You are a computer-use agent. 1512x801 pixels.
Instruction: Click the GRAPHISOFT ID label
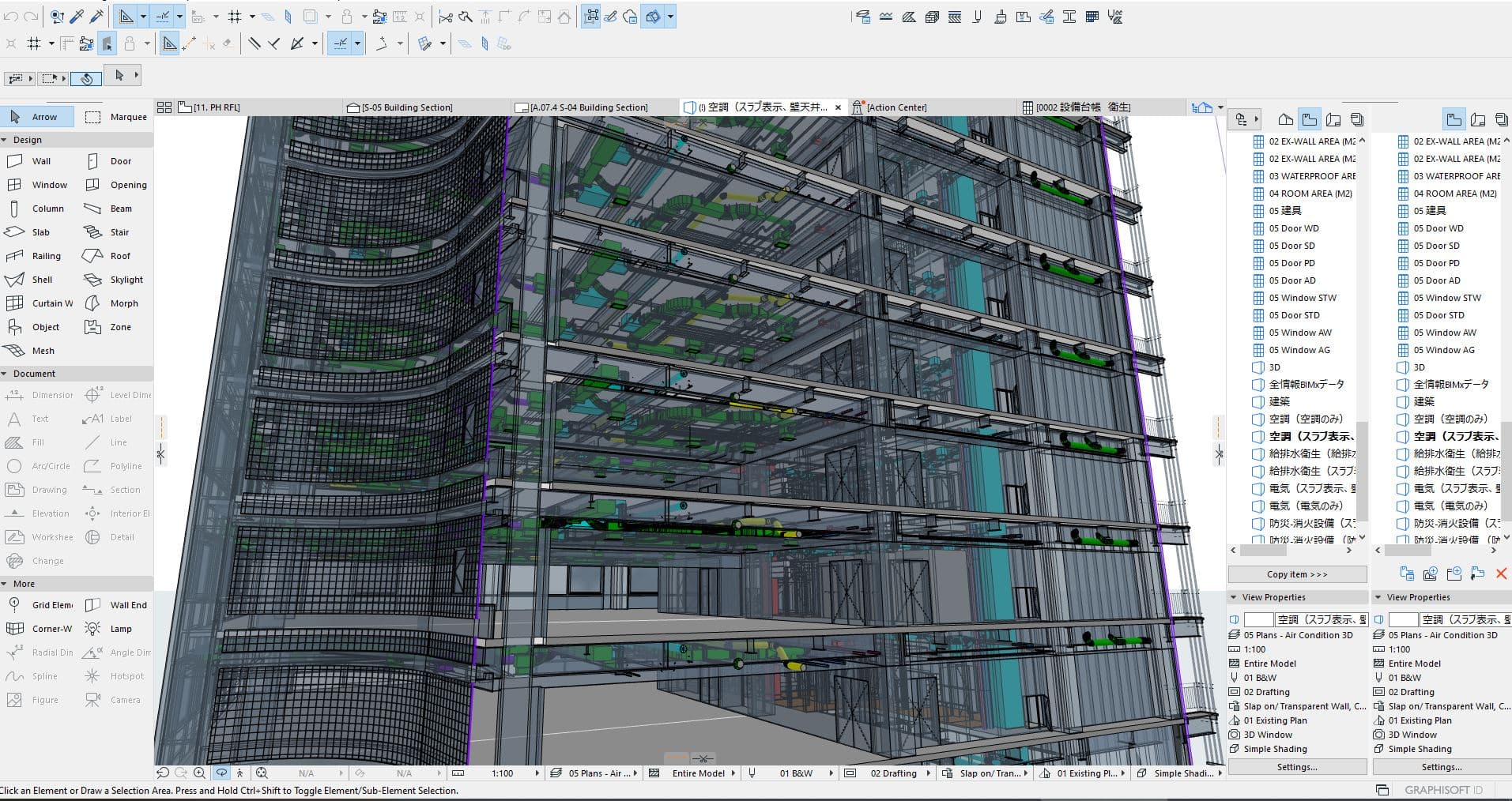coord(1443,790)
